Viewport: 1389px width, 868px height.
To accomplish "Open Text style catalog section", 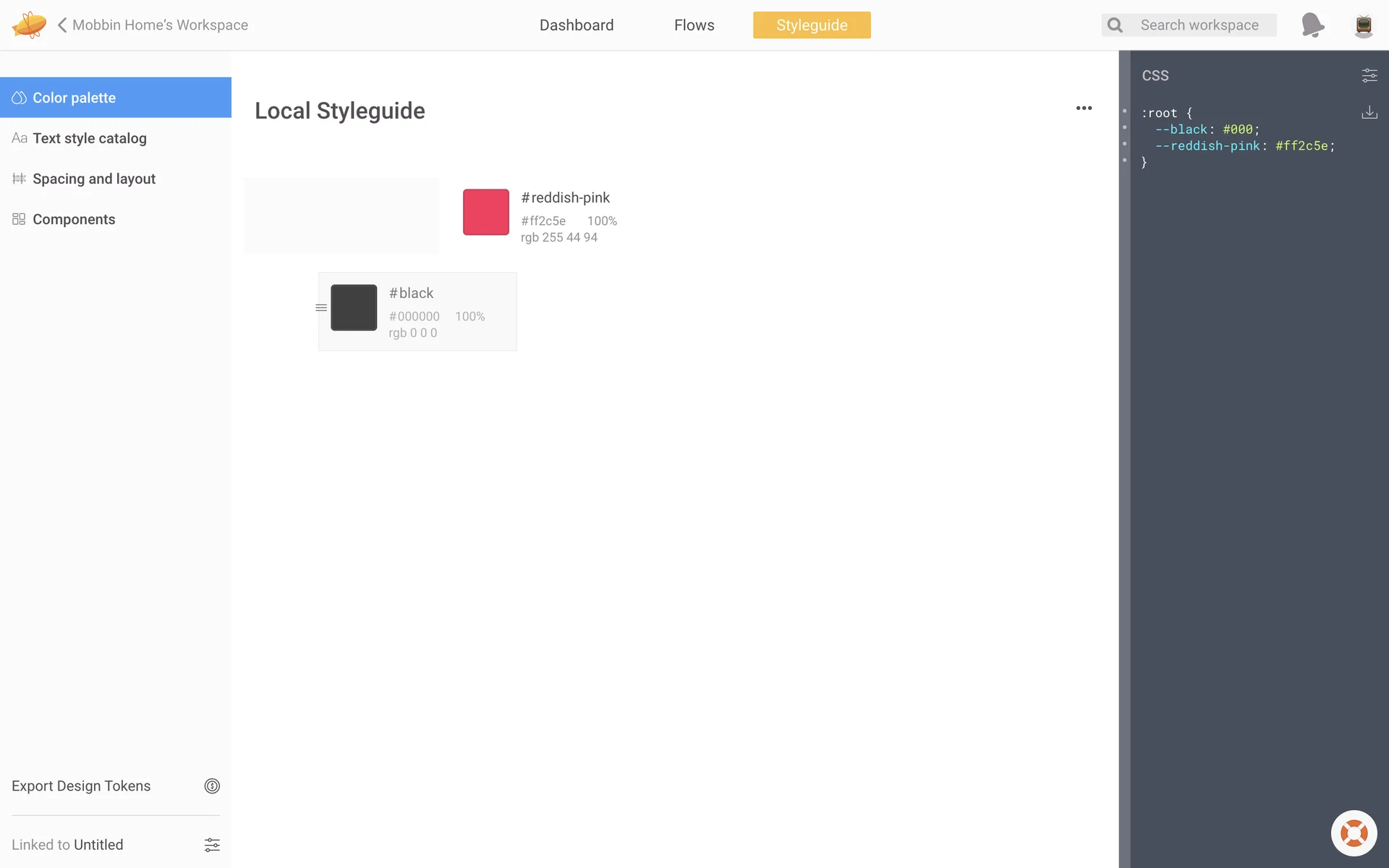I will pyautogui.click(x=90, y=138).
